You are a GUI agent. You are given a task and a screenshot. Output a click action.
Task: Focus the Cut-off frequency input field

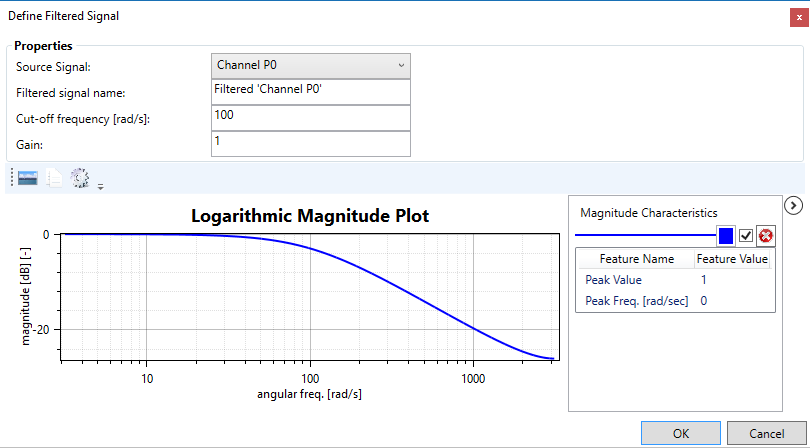click(x=311, y=118)
